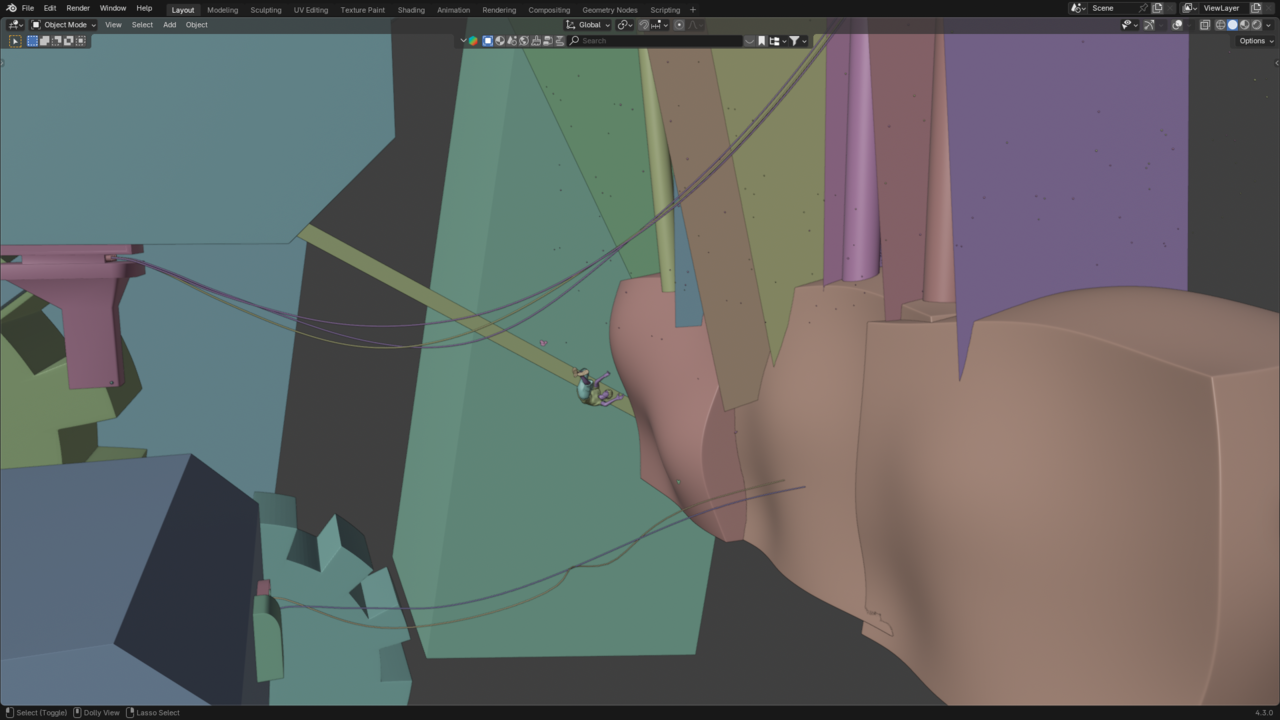This screenshot has height=720, width=1280.
Task: Open the viewport Object menu
Action: tap(197, 25)
